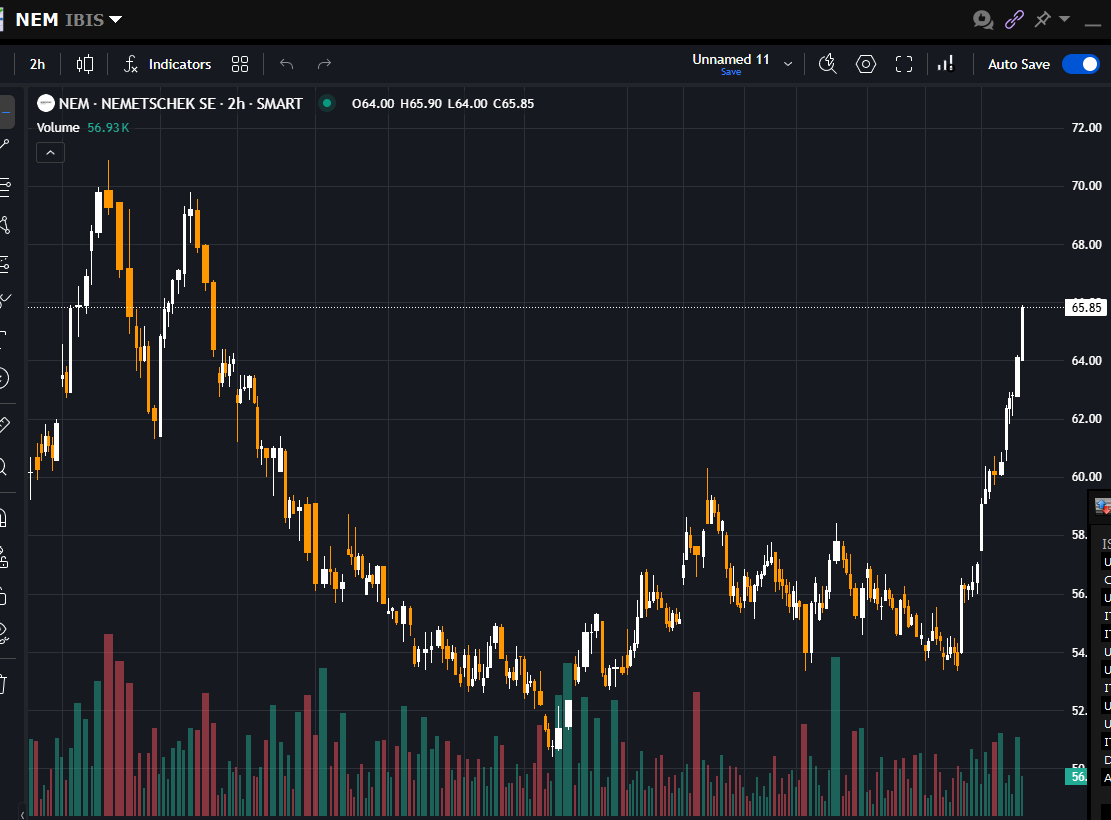Click the Unnamed 11 layout name

coord(731,60)
